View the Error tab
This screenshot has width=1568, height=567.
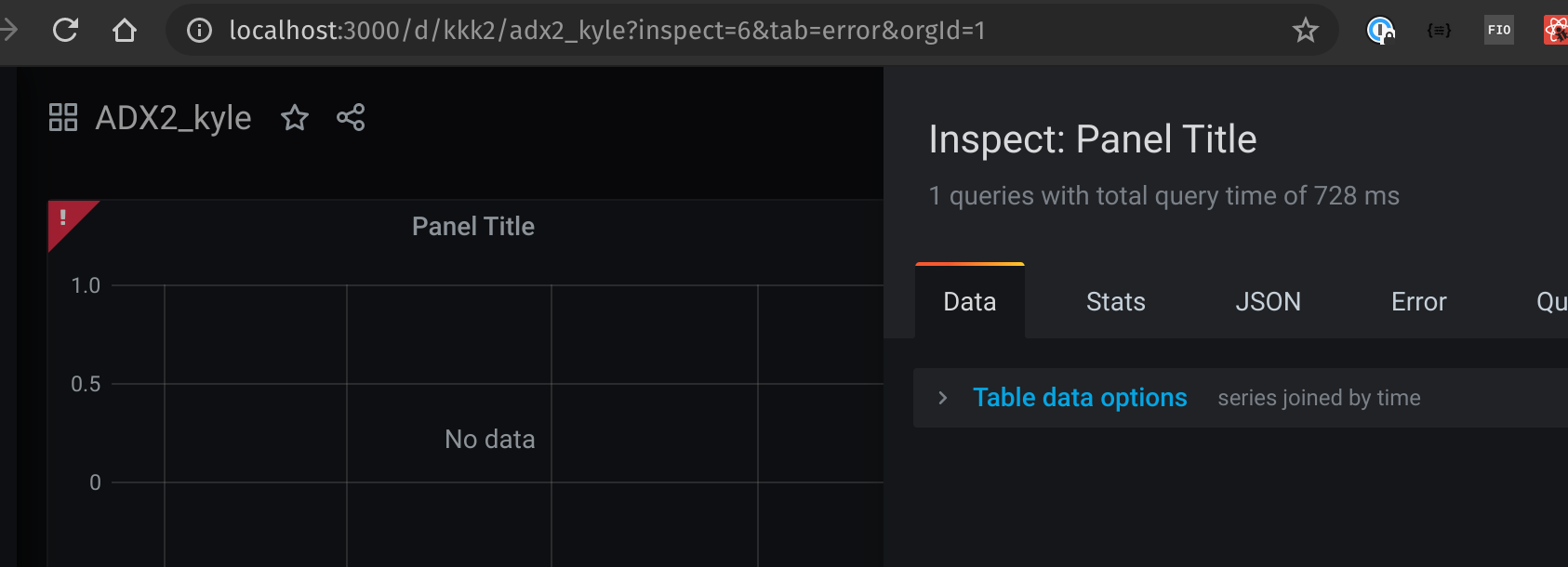click(1417, 301)
